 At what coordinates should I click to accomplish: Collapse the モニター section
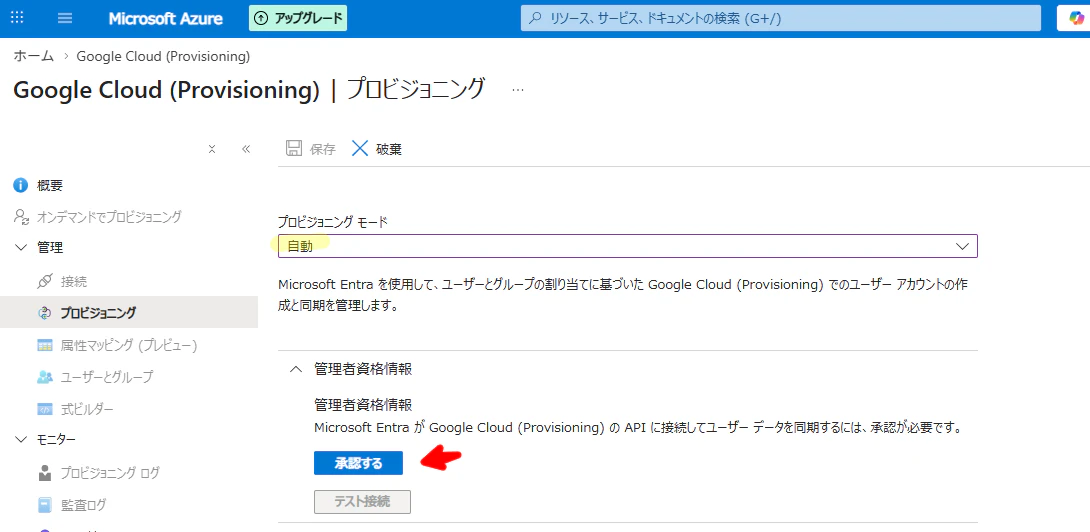click(x=19, y=440)
